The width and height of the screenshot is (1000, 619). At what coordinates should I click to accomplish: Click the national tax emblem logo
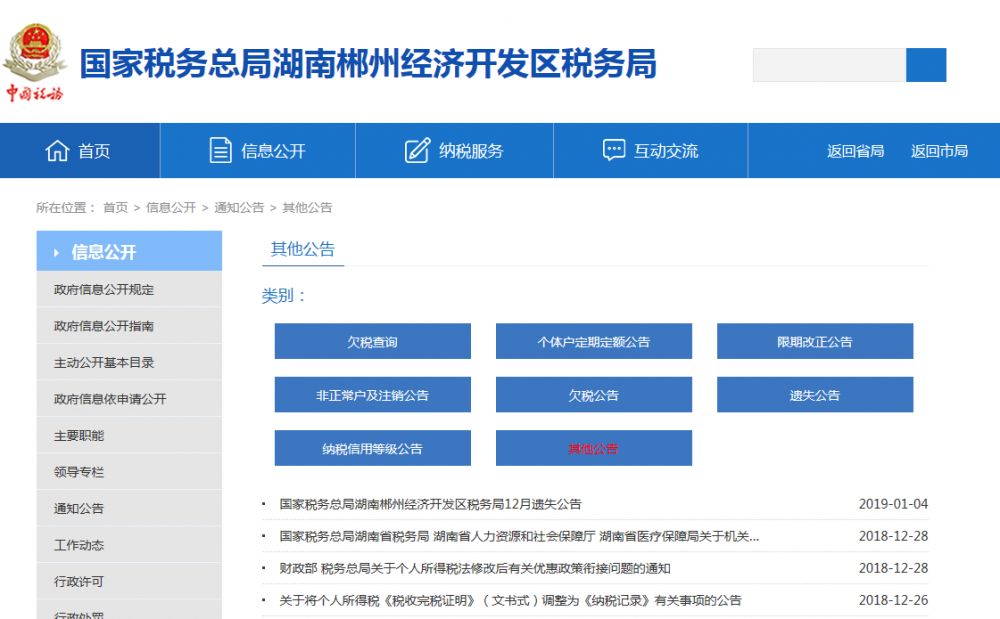tap(36, 44)
